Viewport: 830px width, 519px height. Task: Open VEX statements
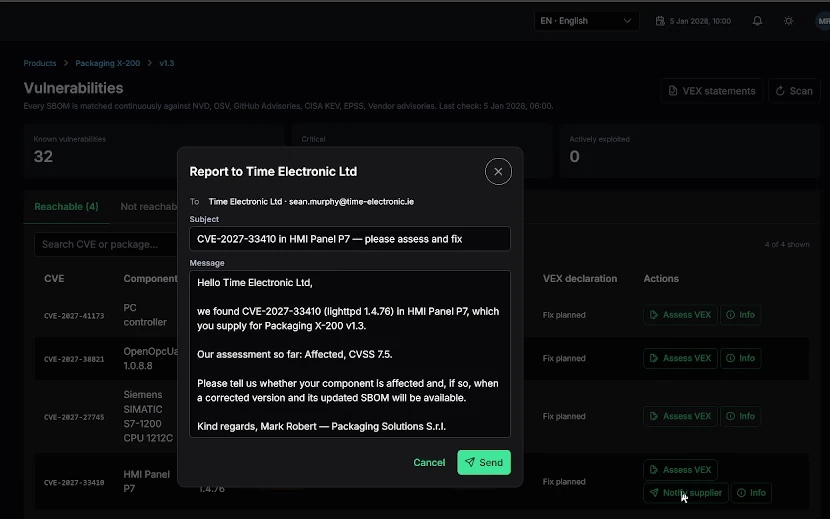click(x=711, y=91)
